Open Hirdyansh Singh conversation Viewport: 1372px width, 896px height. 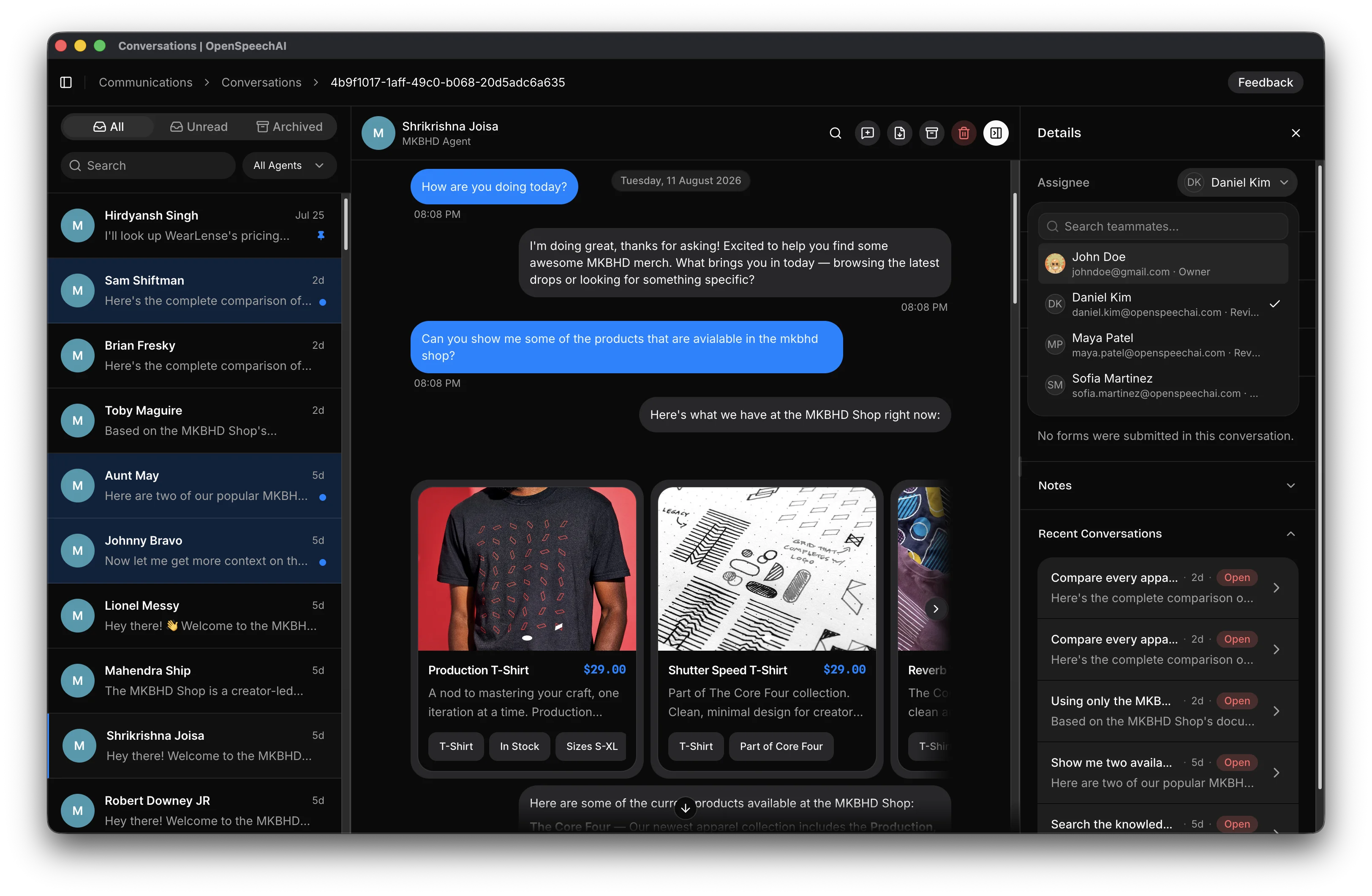(x=195, y=225)
